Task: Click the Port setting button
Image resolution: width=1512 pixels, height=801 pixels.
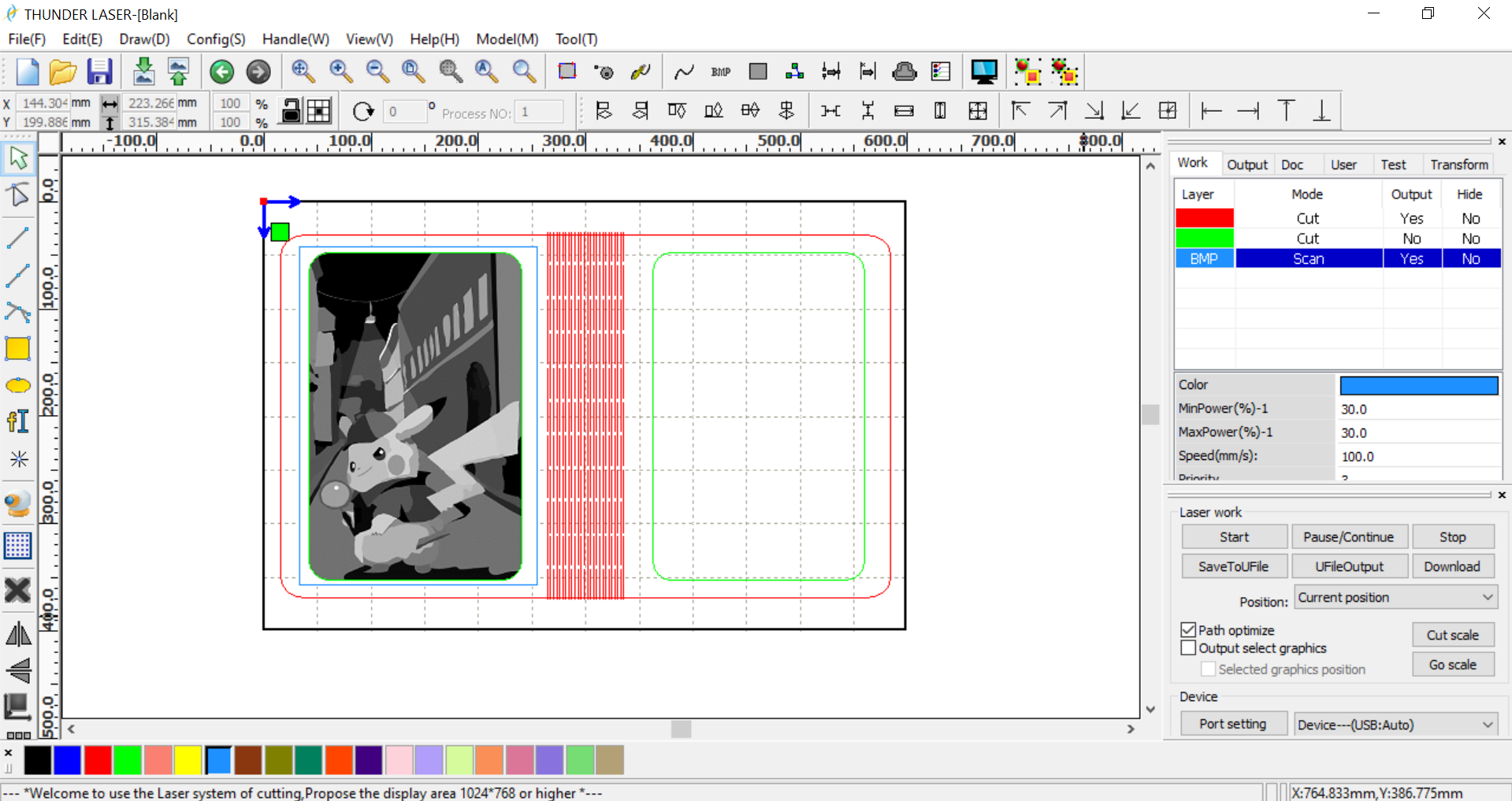Action: 1233,724
